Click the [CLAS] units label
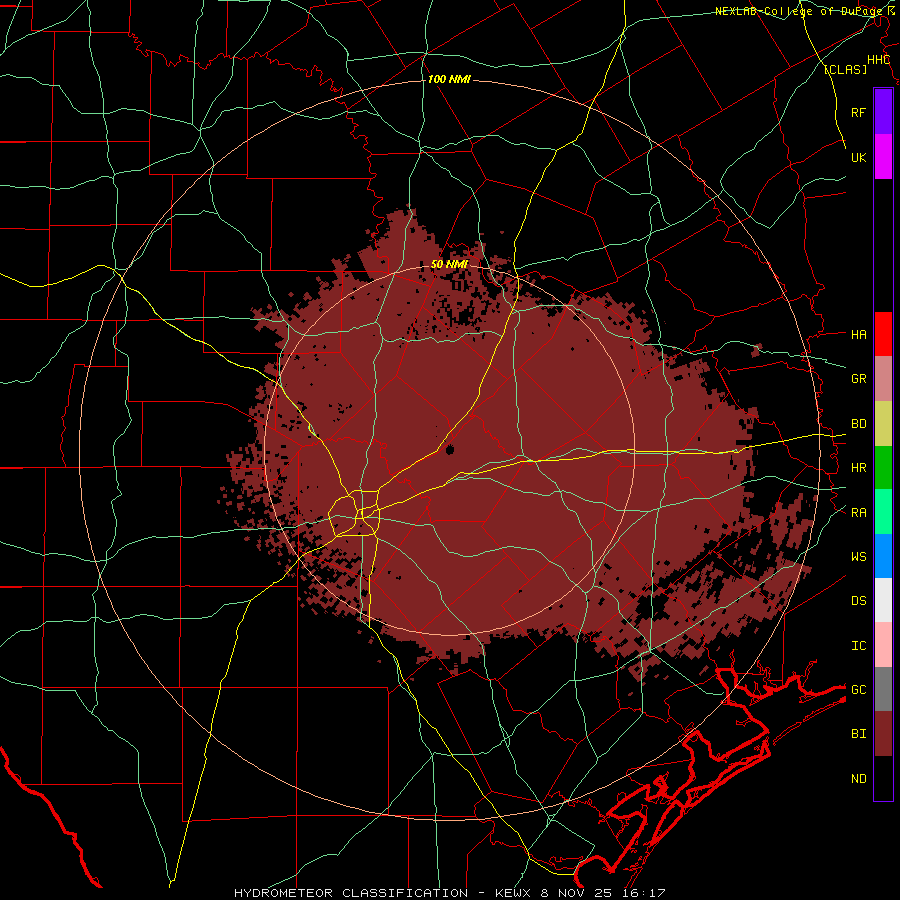900x900 pixels. pyautogui.click(x=845, y=69)
